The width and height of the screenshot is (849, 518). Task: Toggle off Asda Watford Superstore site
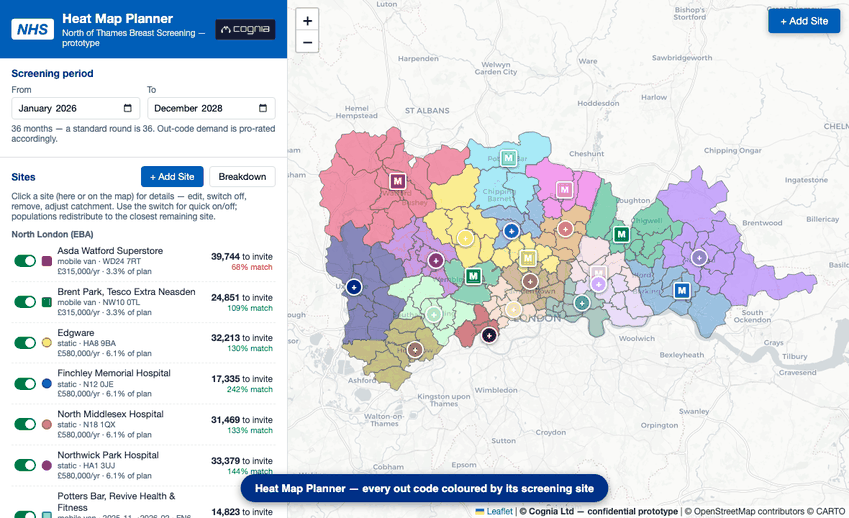pyautogui.click(x=25, y=261)
